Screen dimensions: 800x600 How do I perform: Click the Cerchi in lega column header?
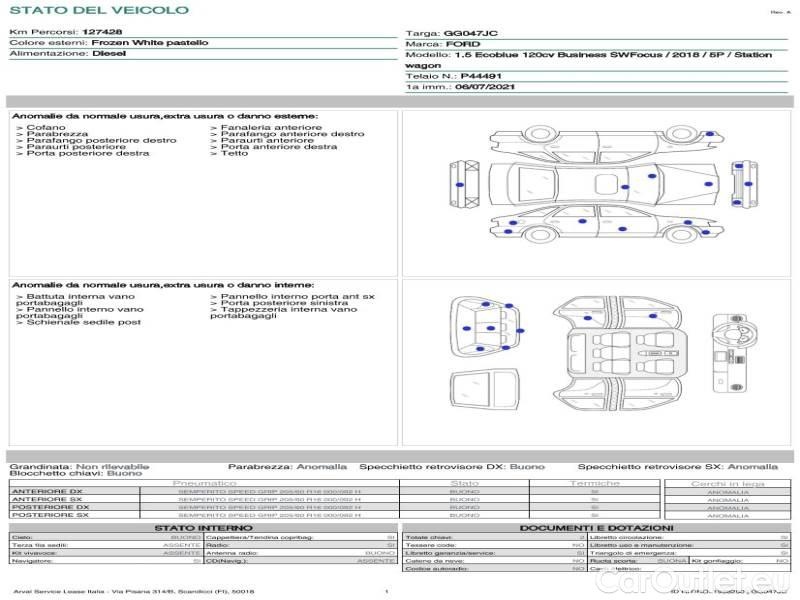[x=727, y=483]
